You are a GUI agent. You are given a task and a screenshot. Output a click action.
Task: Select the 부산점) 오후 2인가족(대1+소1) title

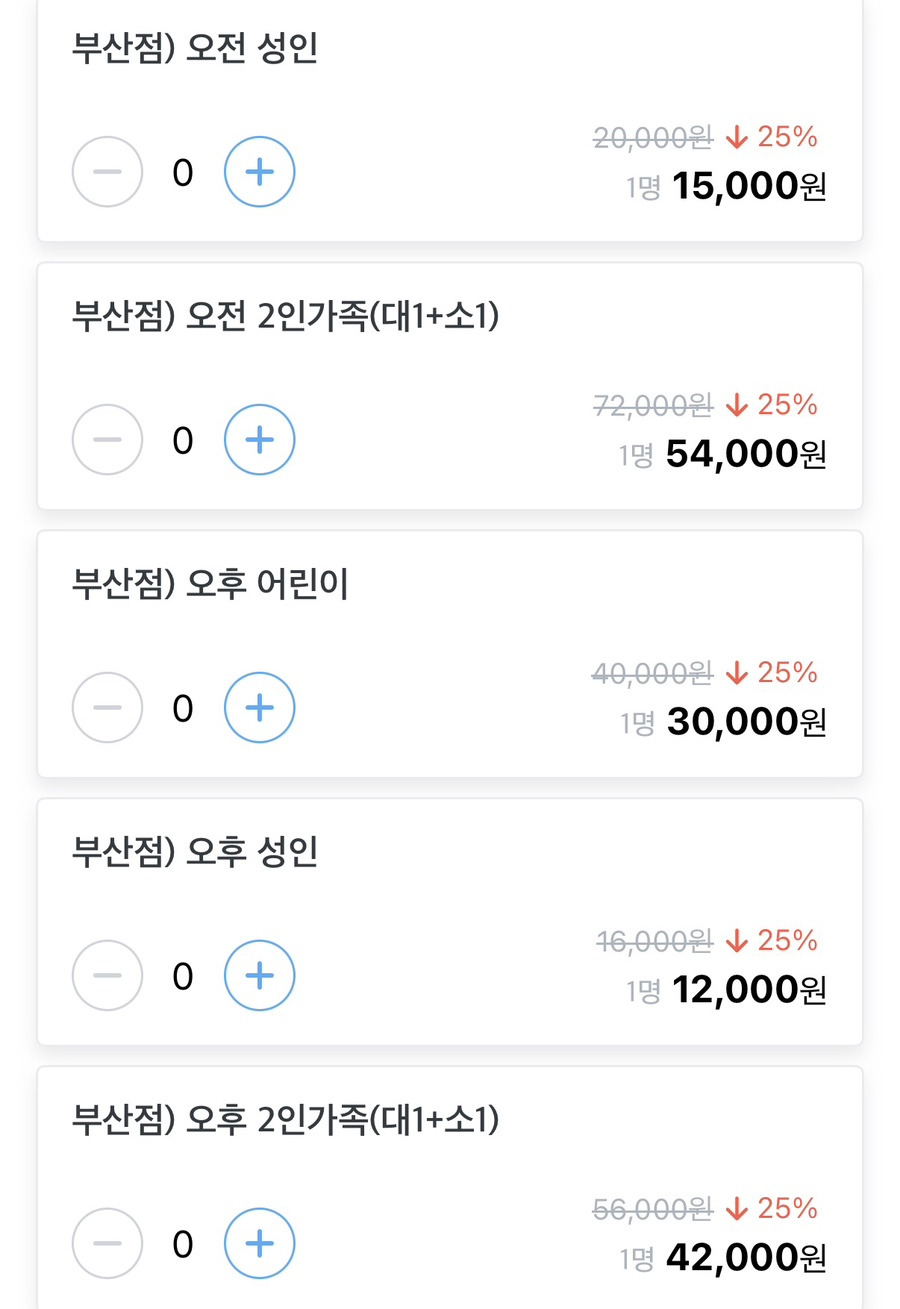[x=285, y=1121]
